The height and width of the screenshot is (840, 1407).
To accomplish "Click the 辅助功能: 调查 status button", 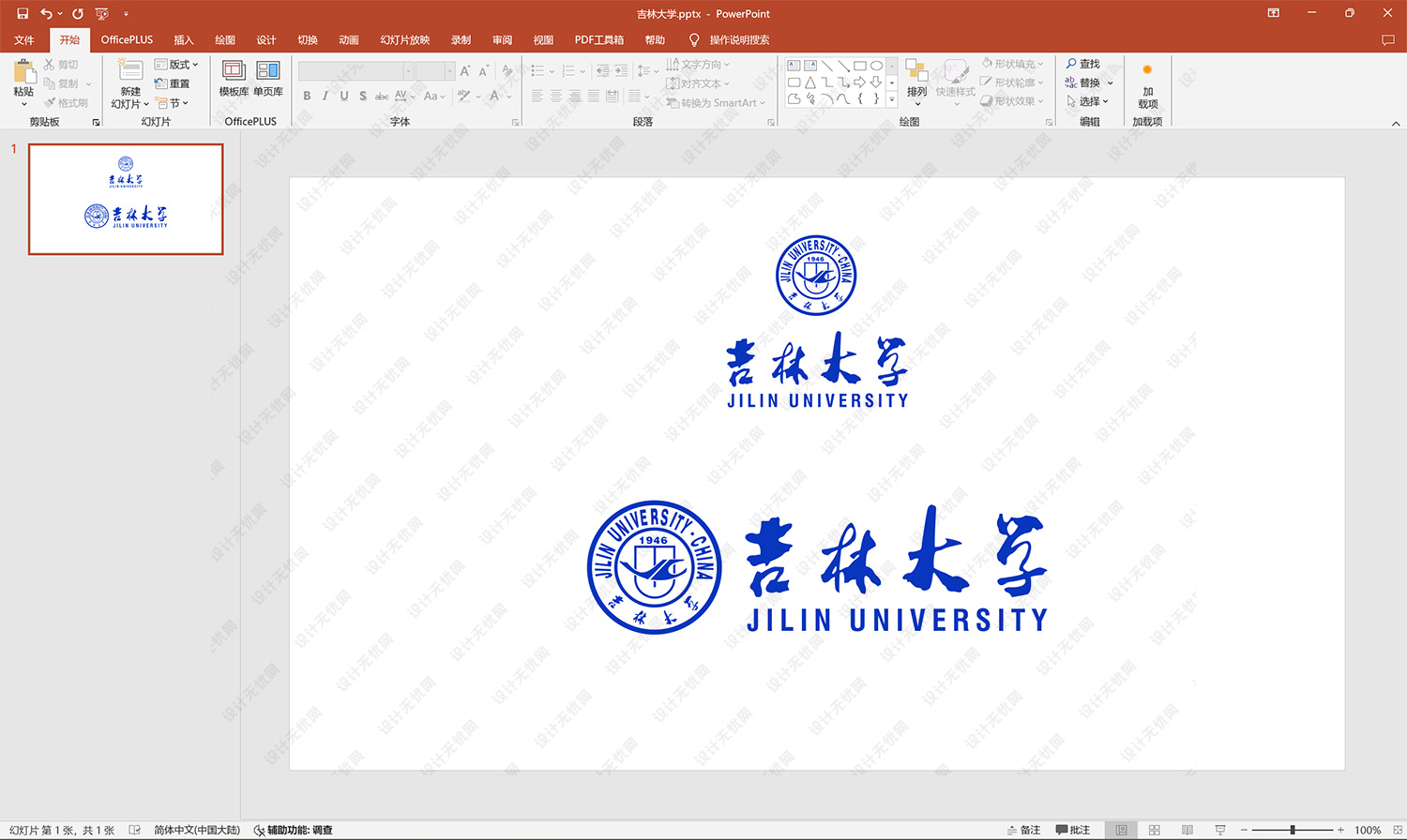I will click(x=293, y=830).
